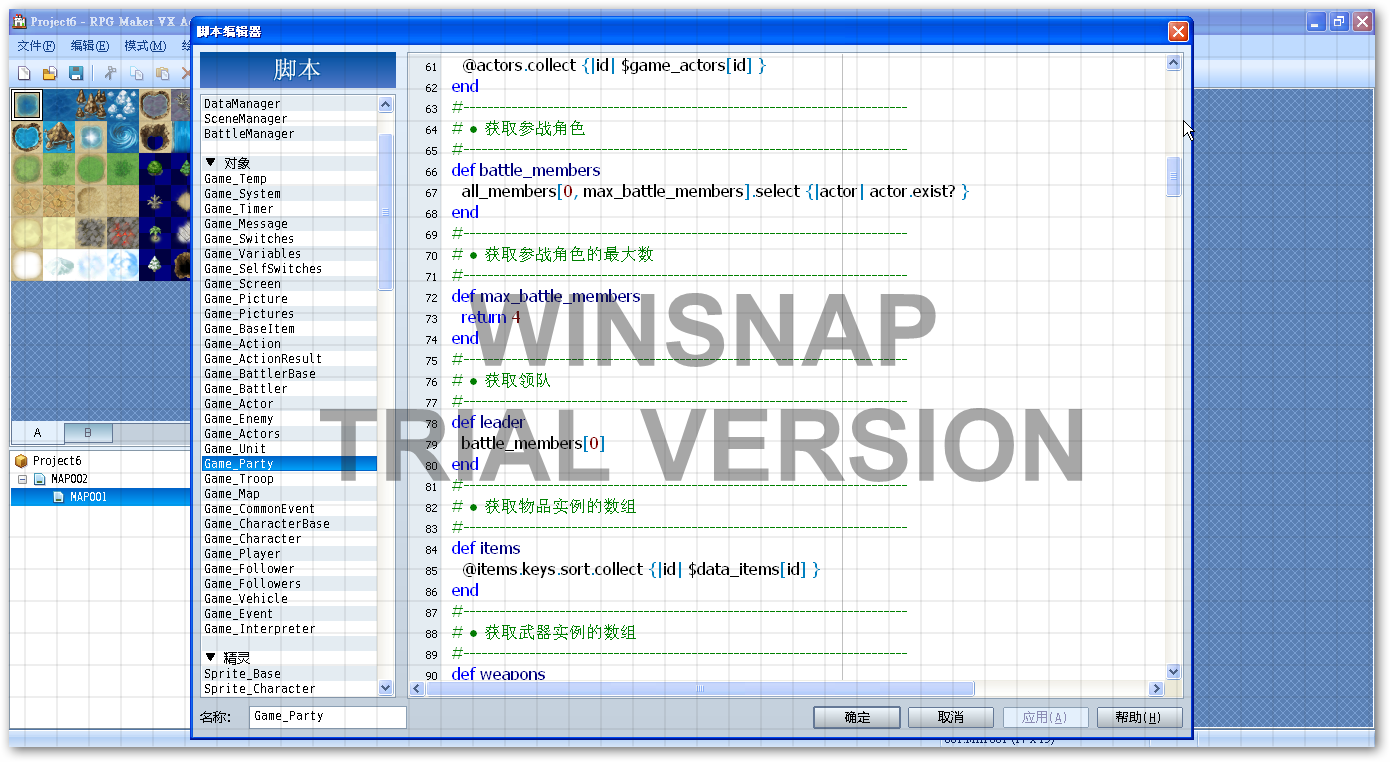Click the 取消 cancel button

[950, 717]
